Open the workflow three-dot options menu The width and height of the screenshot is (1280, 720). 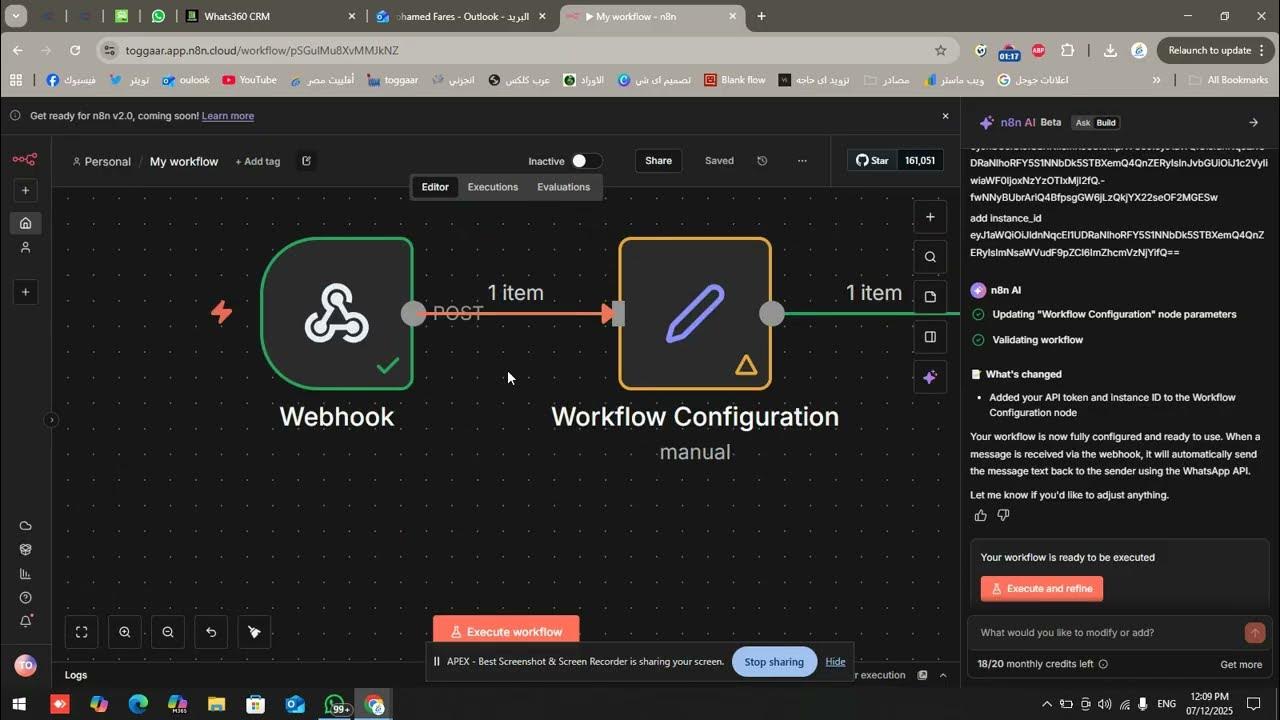tap(802, 161)
